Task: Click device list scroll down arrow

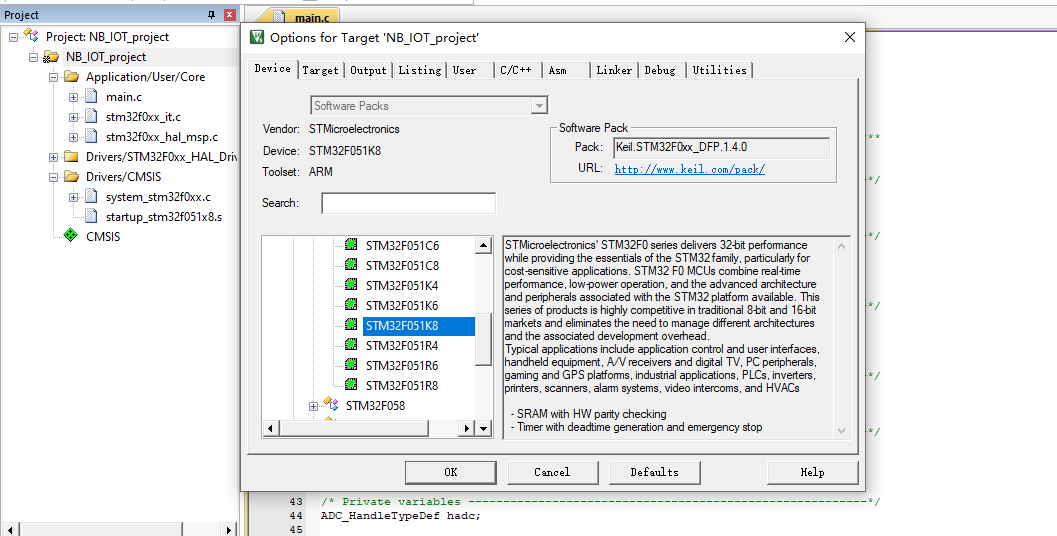Action: [x=483, y=428]
